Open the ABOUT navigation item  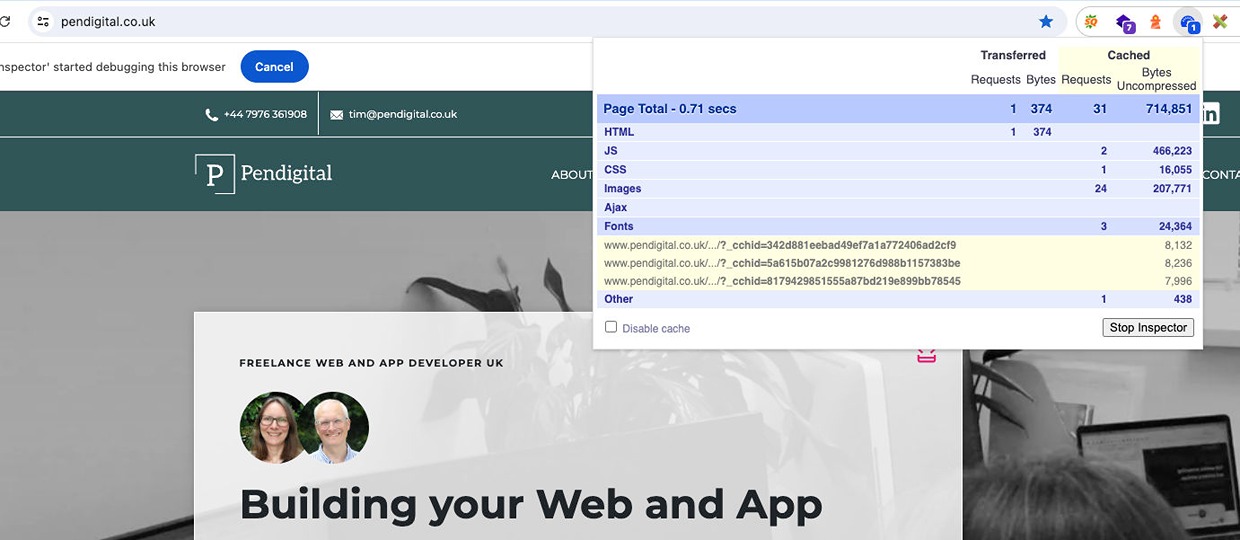[572, 174]
